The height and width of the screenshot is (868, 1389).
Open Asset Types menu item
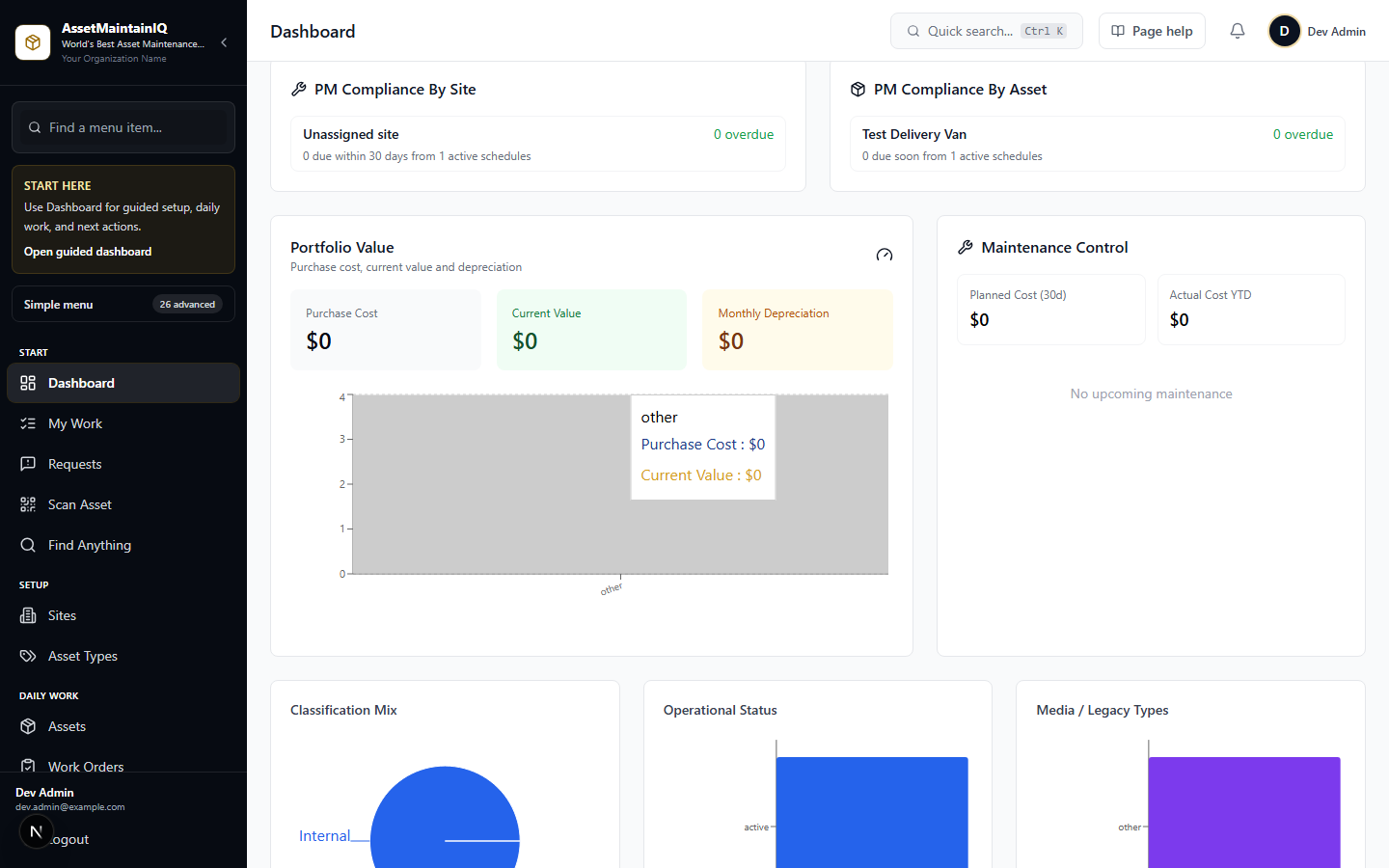[123, 656]
